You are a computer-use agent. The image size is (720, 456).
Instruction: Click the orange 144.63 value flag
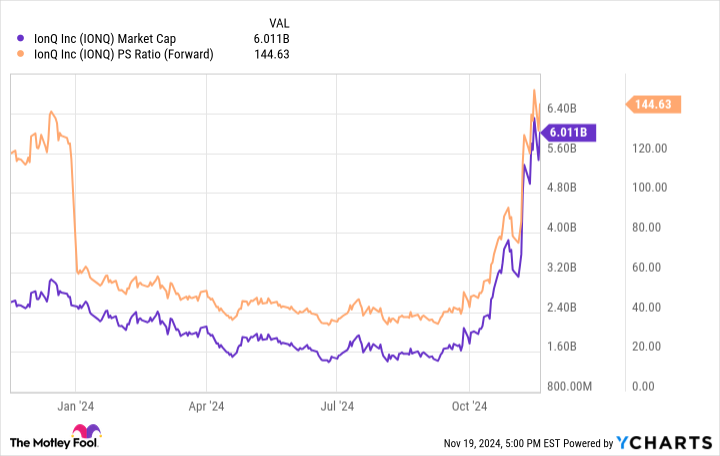[x=655, y=103]
